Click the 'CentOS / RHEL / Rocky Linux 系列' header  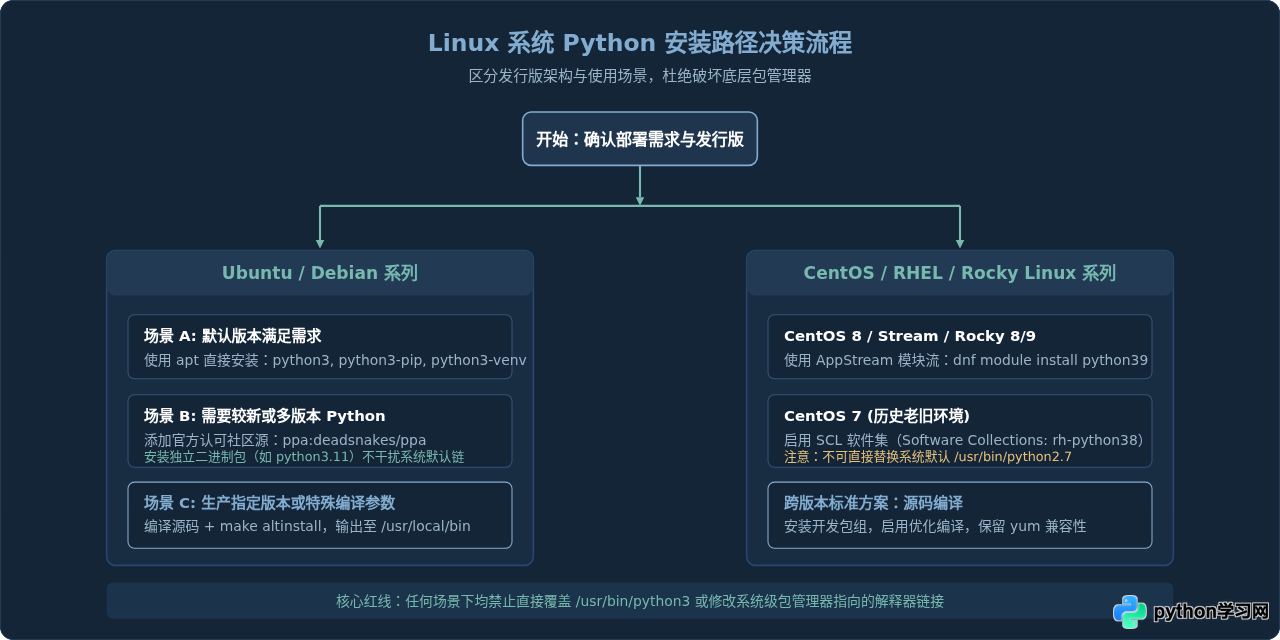(960, 273)
